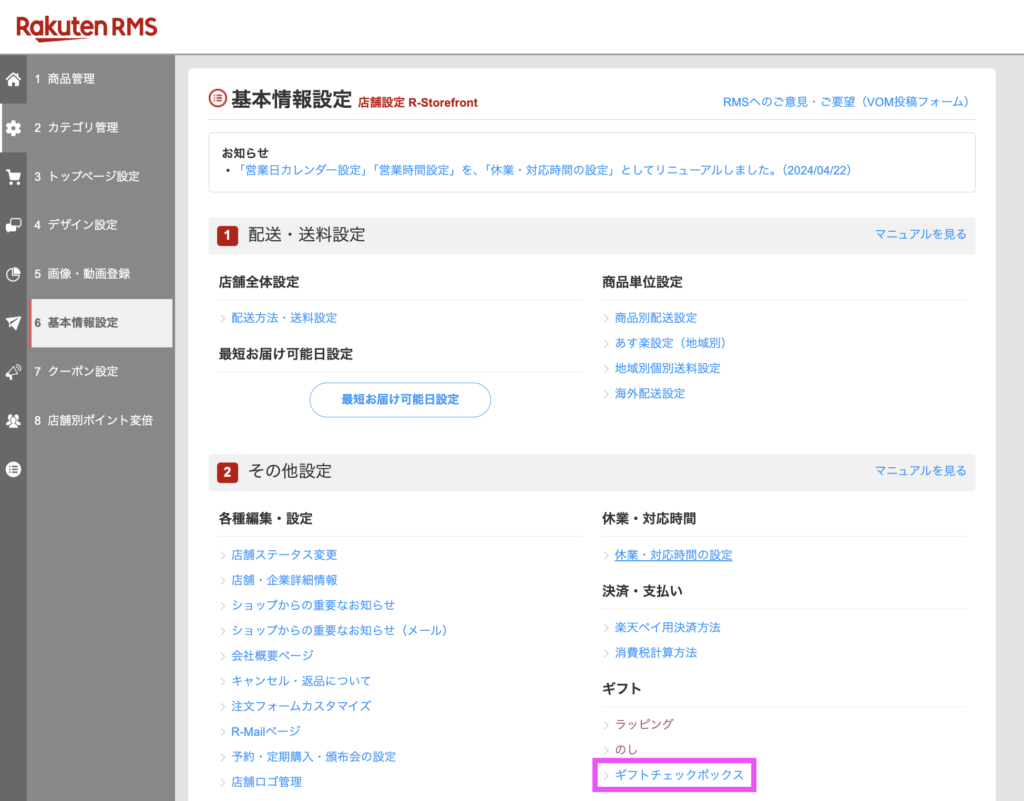
Task: Open 店舗・企業詳細情報 link
Action: click(x=284, y=580)
